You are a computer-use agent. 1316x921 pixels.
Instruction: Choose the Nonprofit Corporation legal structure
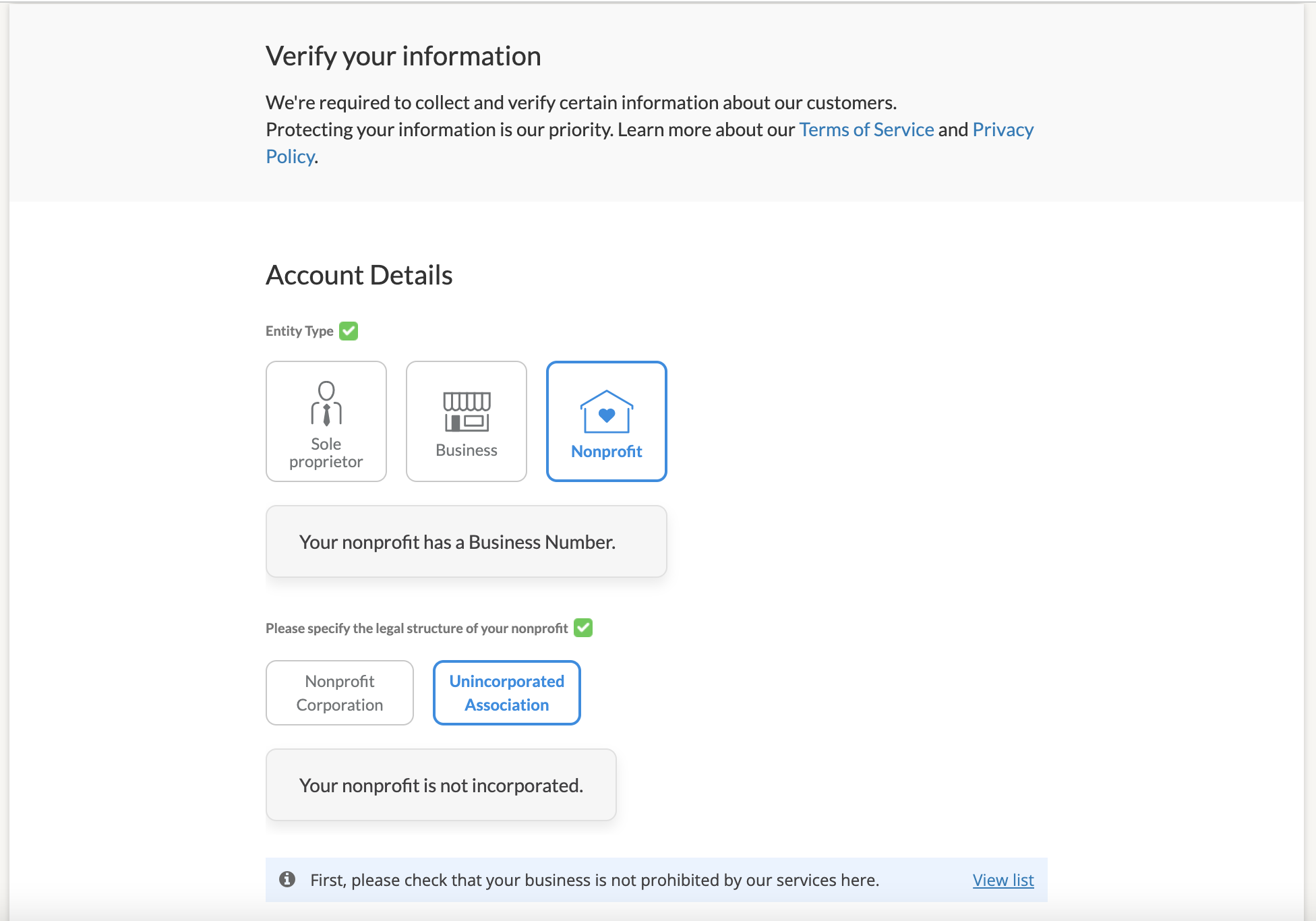(x=340, y=692)
